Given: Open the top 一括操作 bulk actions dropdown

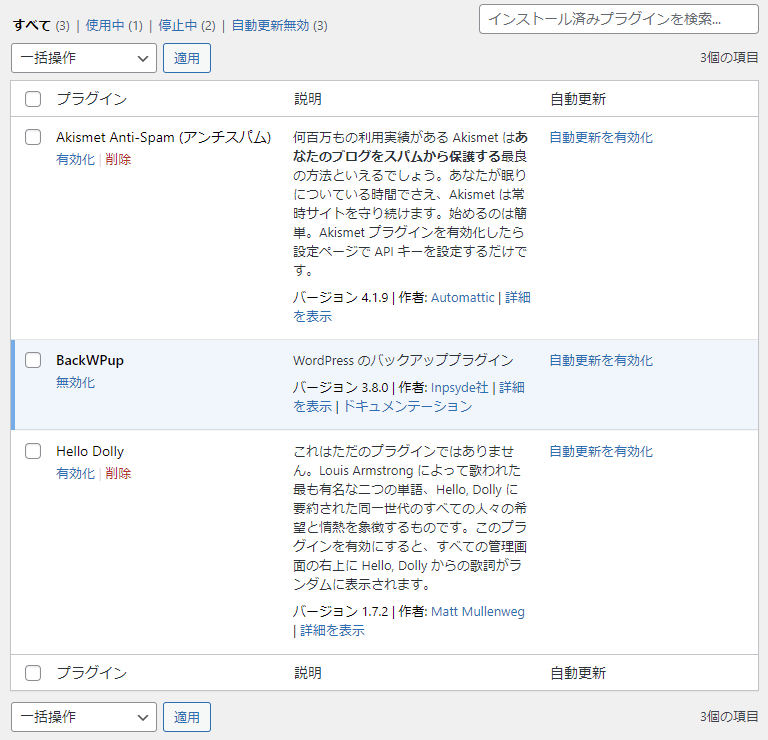Looking at the screenshot, I should pyautogui.click(x=84, y=58).
